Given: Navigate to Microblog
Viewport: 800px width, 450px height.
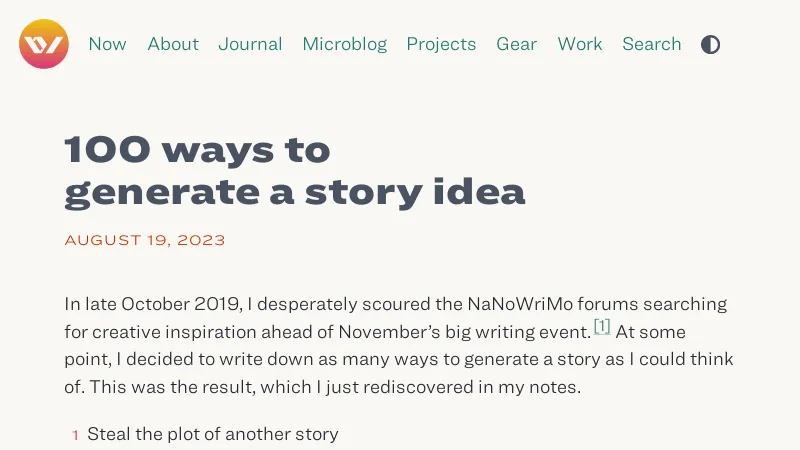Looking at the screenshot, I should (344, 44).
